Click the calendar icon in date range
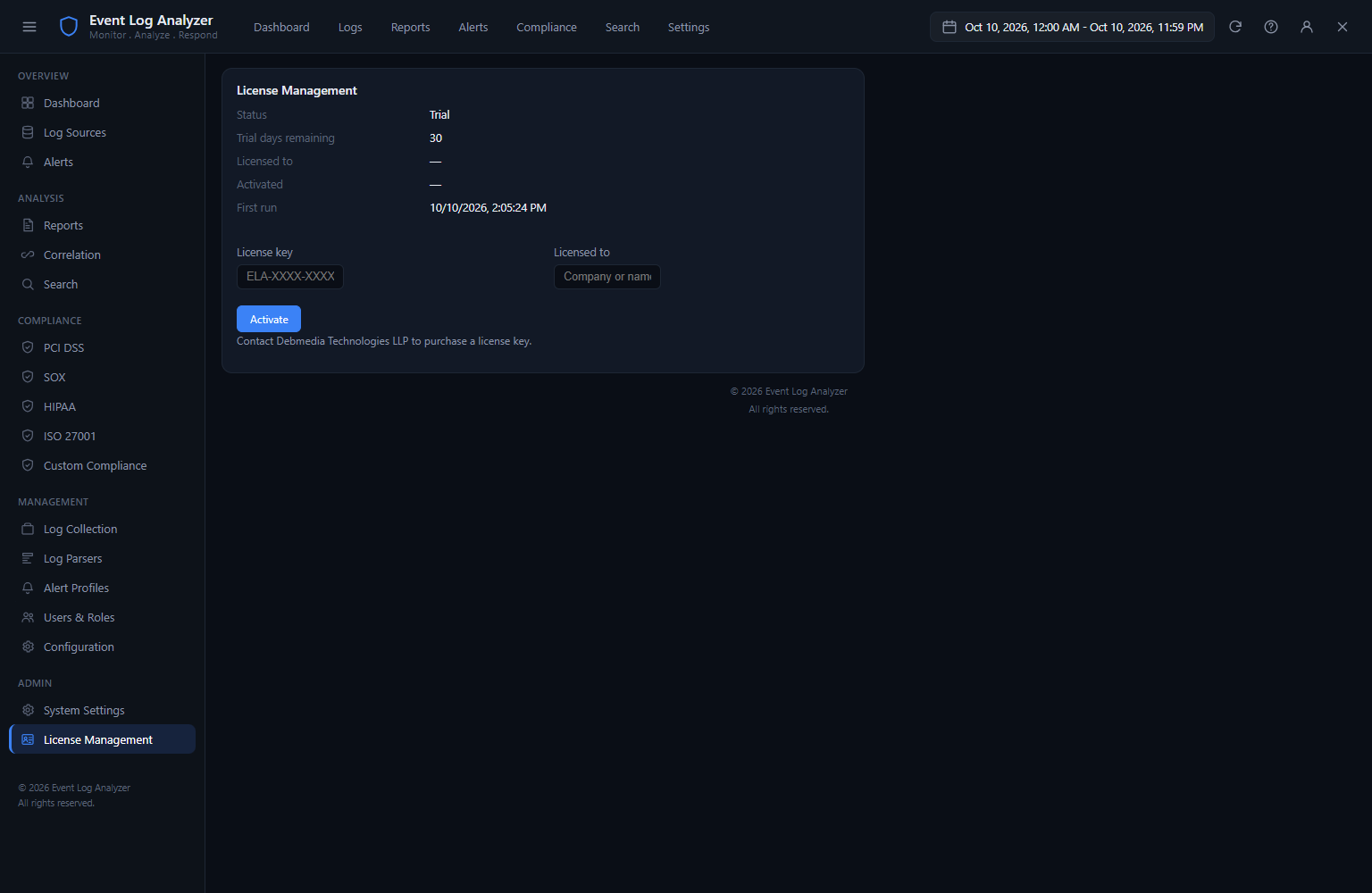The height and width of the screenshot is (893, 1372). coord(950,27)
